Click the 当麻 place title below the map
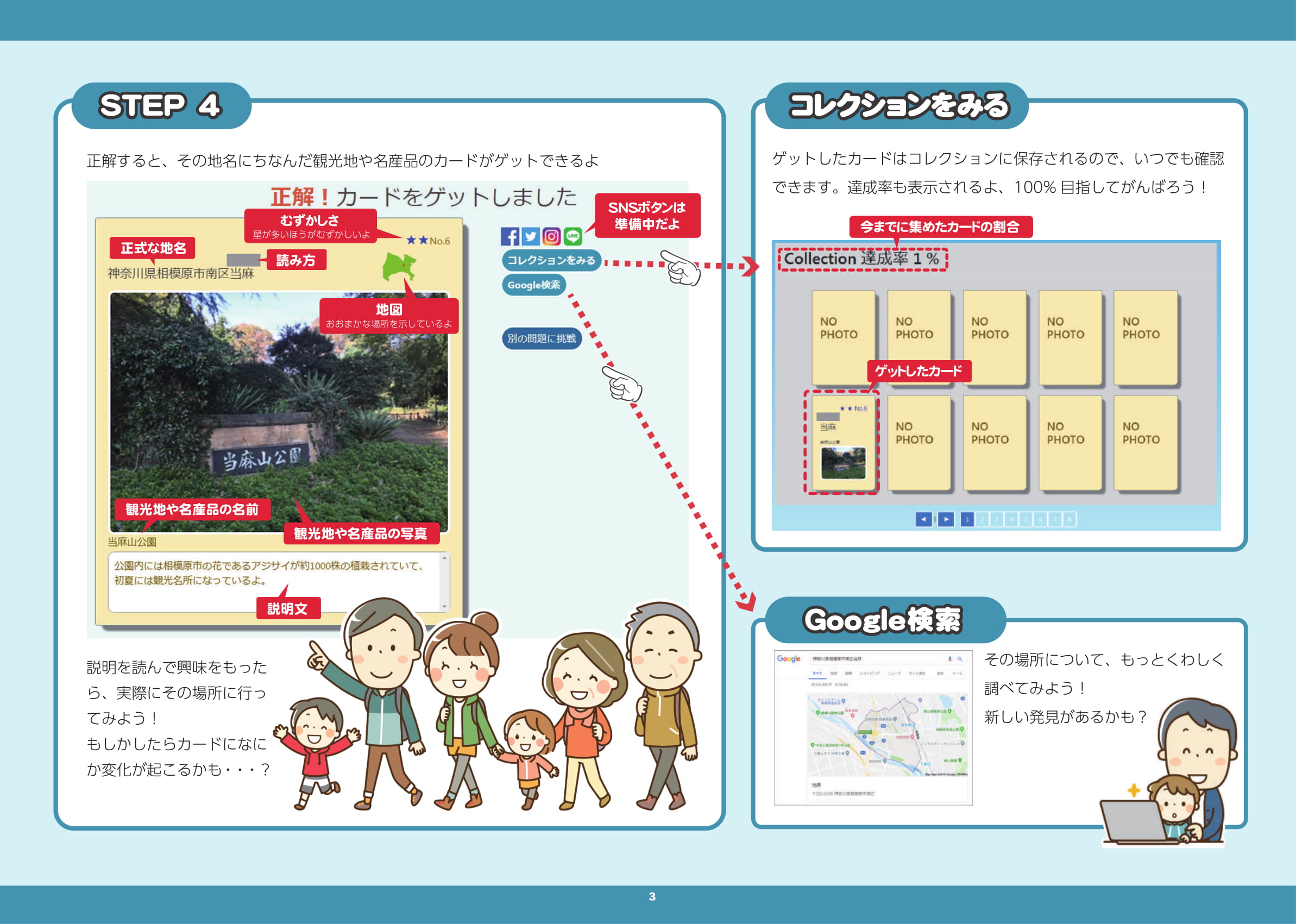Viewport: 1296px width, 924px height. click(816, 784)
